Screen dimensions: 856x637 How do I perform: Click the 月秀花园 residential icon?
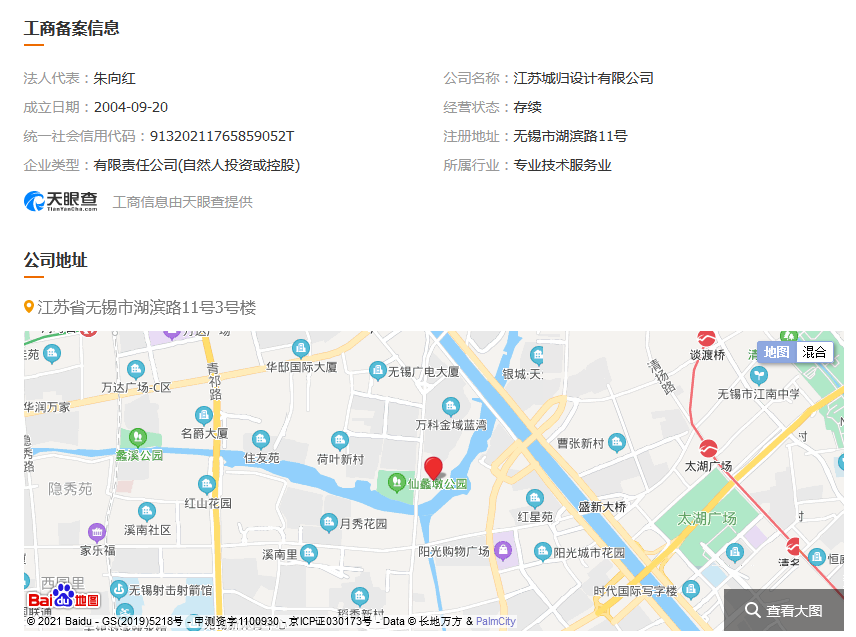coord(328,523)
